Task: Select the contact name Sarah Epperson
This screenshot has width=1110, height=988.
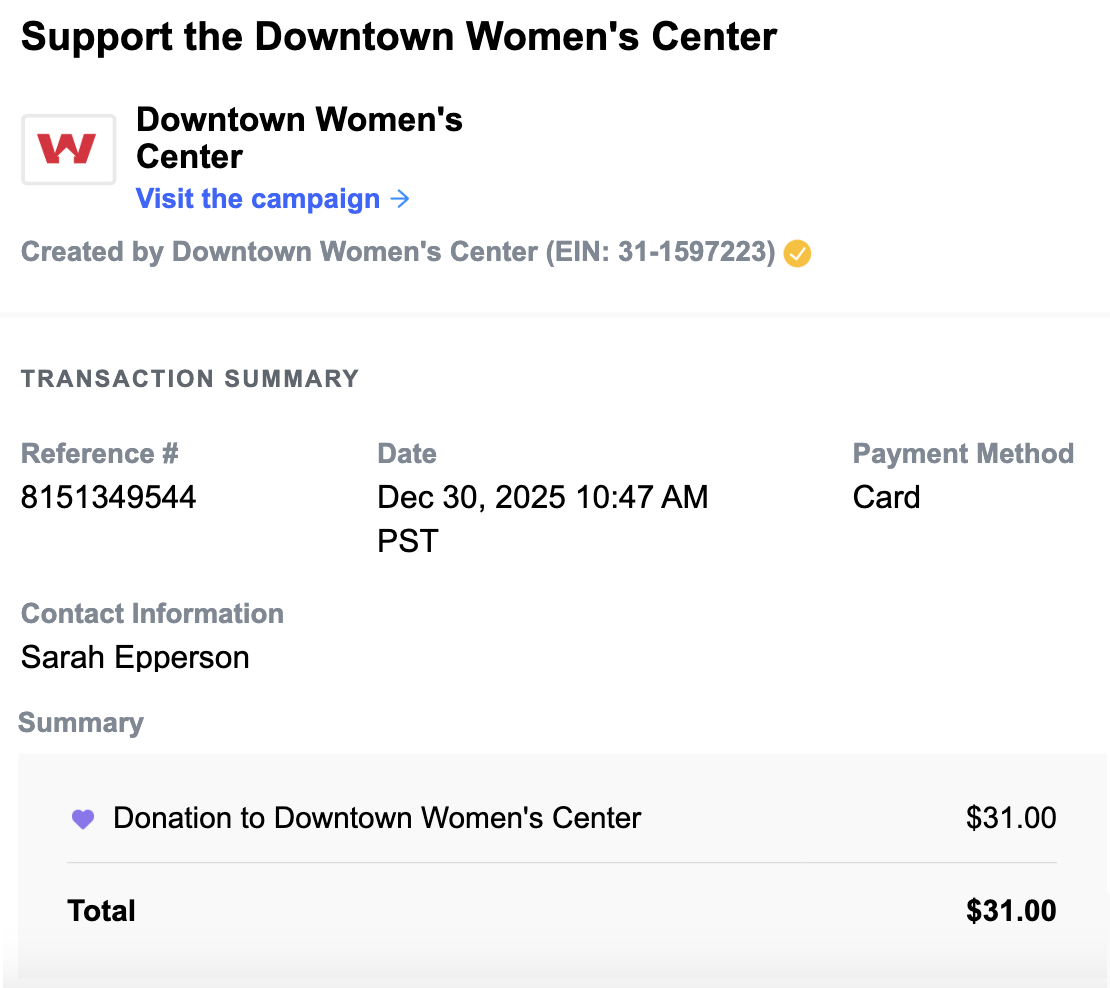Action: tap(135, 658)
